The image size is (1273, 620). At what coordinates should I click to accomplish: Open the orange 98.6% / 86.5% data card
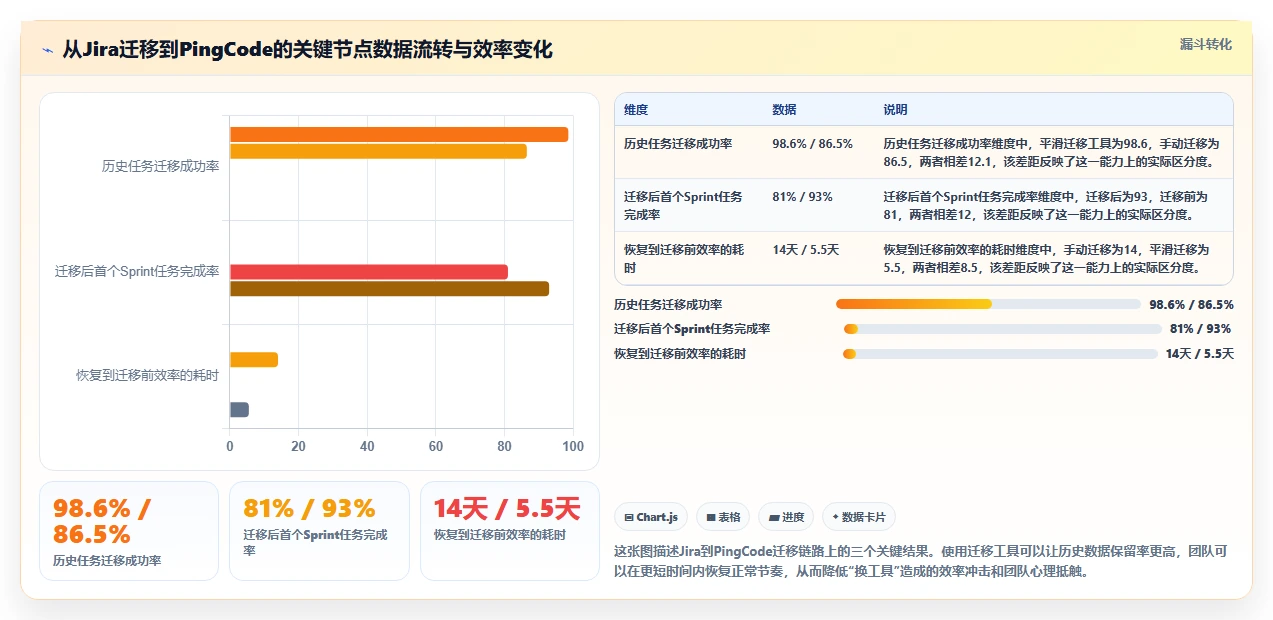pos(129,531)
